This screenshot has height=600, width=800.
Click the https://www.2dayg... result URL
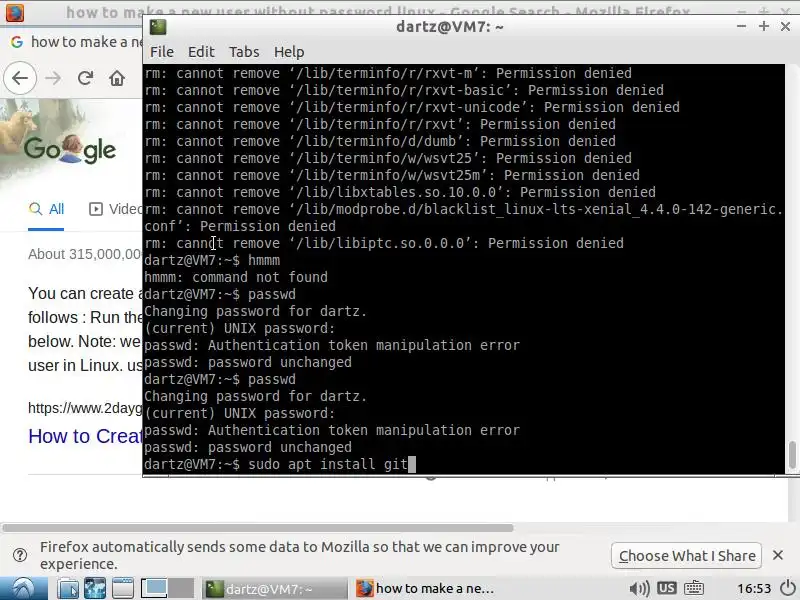coord(85,408)
